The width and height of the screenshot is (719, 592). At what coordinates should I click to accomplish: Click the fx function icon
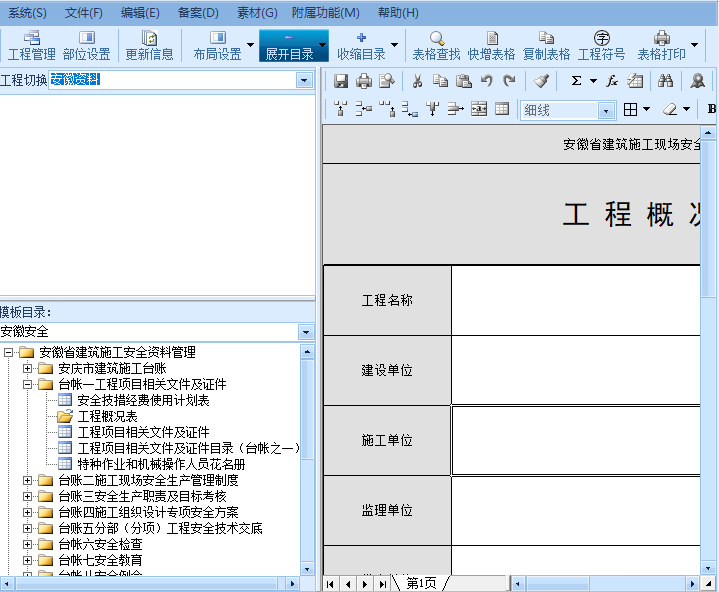(611, 81)
